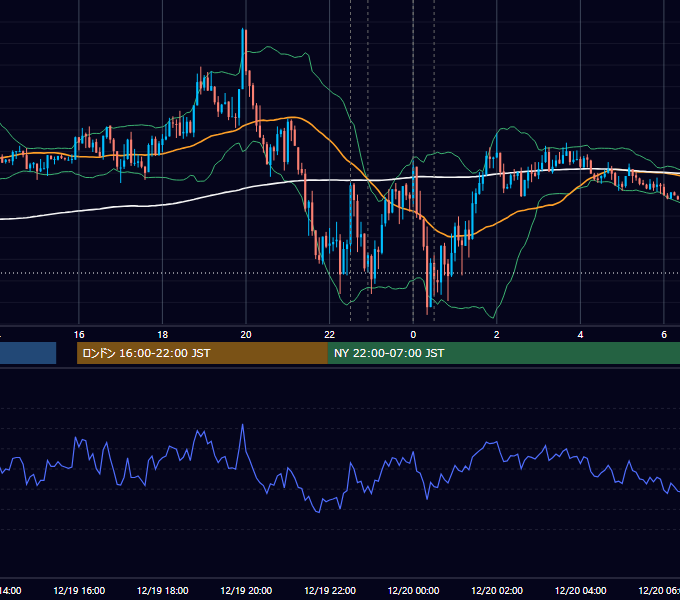Click the hour 6 axis label
Screen dimensions: 680x600
(664, 335)
